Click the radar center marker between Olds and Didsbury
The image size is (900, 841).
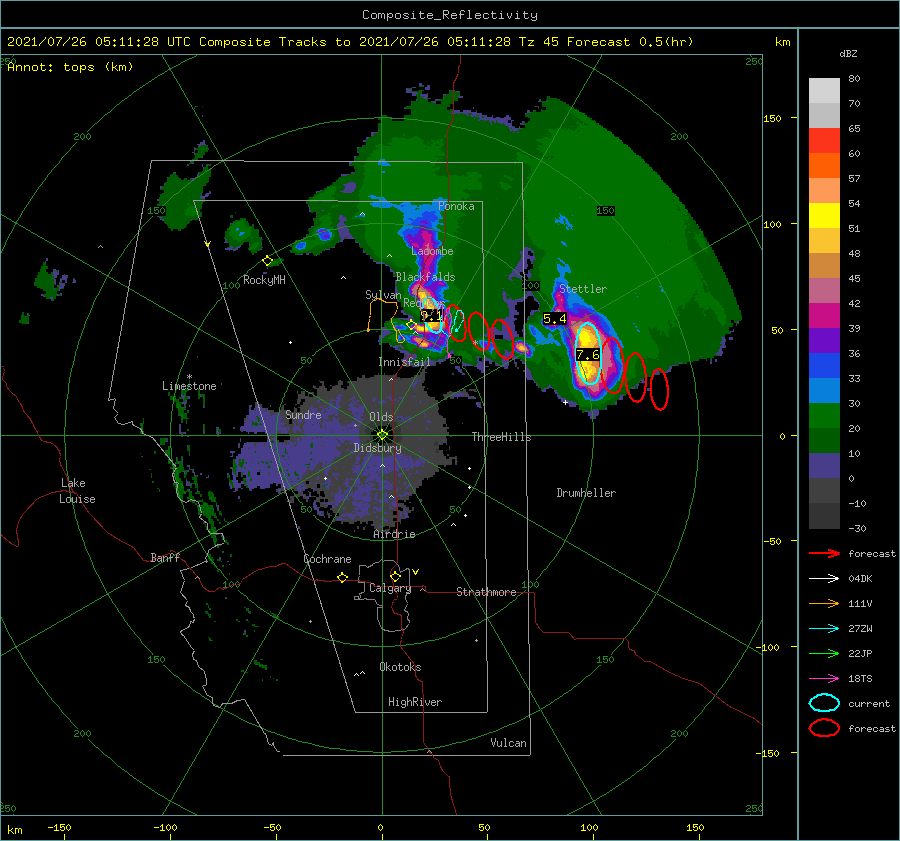click(x=382, y=435)
